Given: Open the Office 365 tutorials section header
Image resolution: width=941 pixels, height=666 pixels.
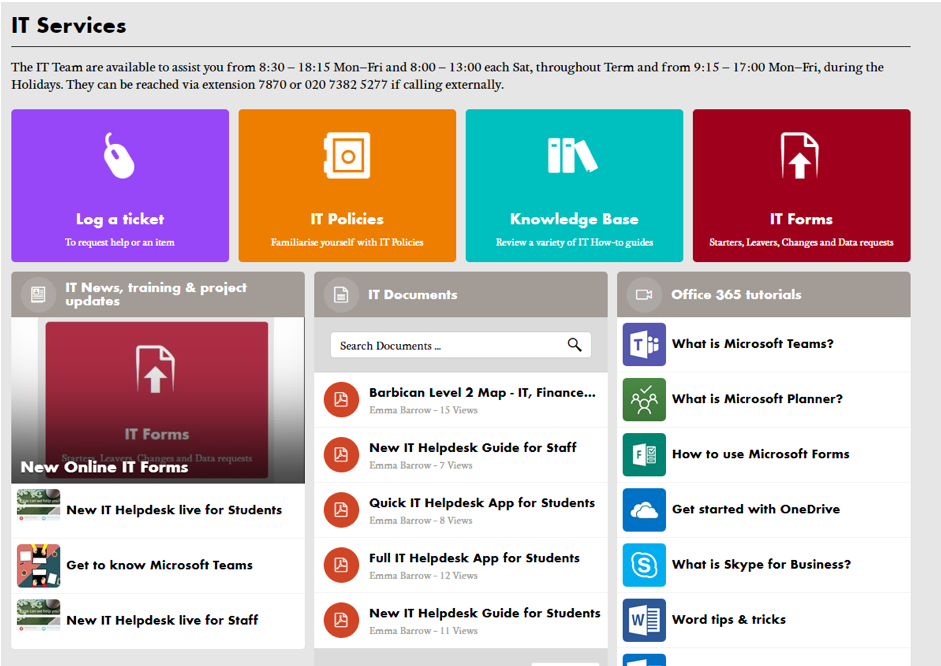Looking at the screenshot, I should coord(736,295).
